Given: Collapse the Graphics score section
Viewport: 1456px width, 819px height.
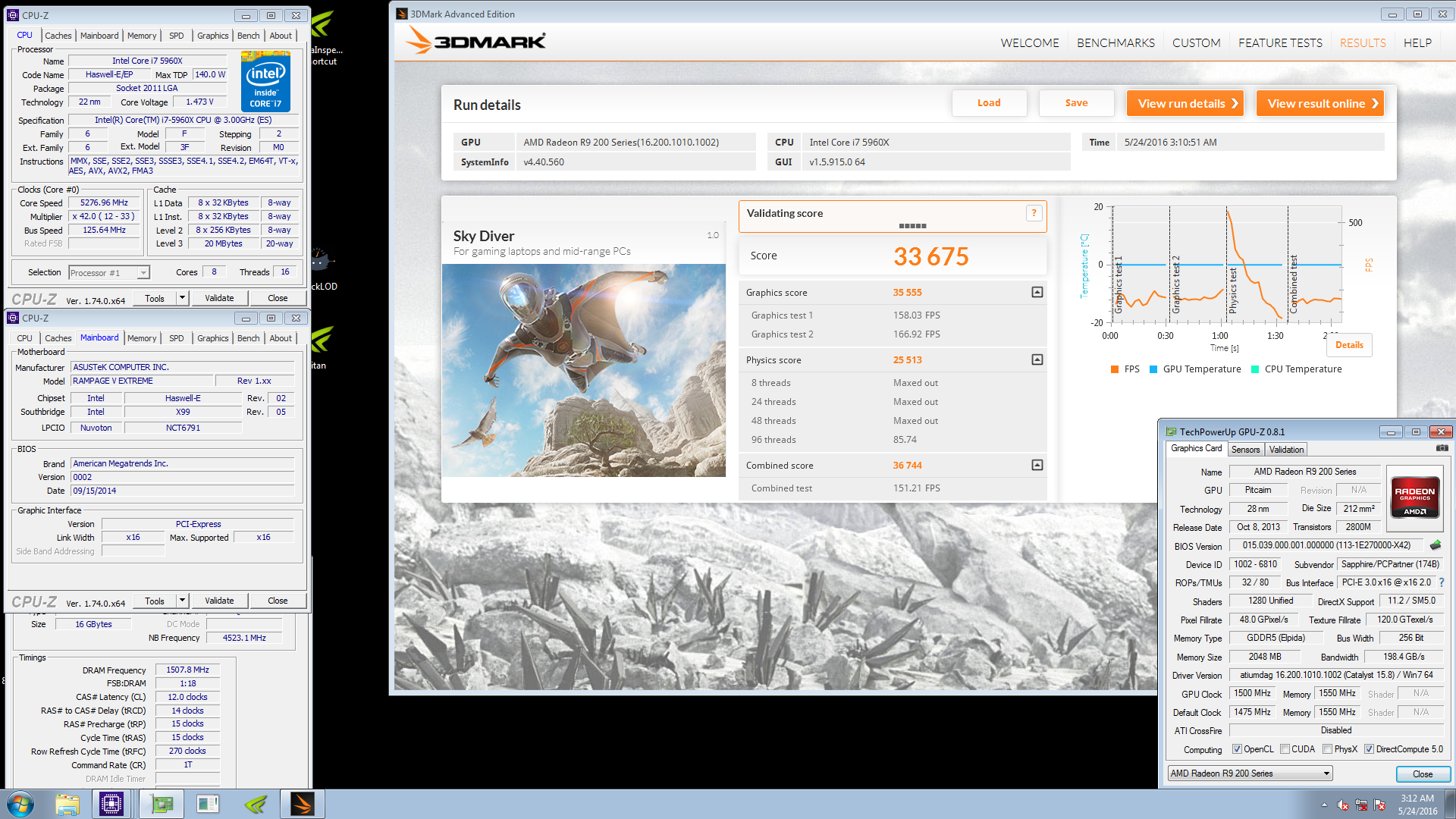Looking at the screenshot, I should click(1037, 292).
